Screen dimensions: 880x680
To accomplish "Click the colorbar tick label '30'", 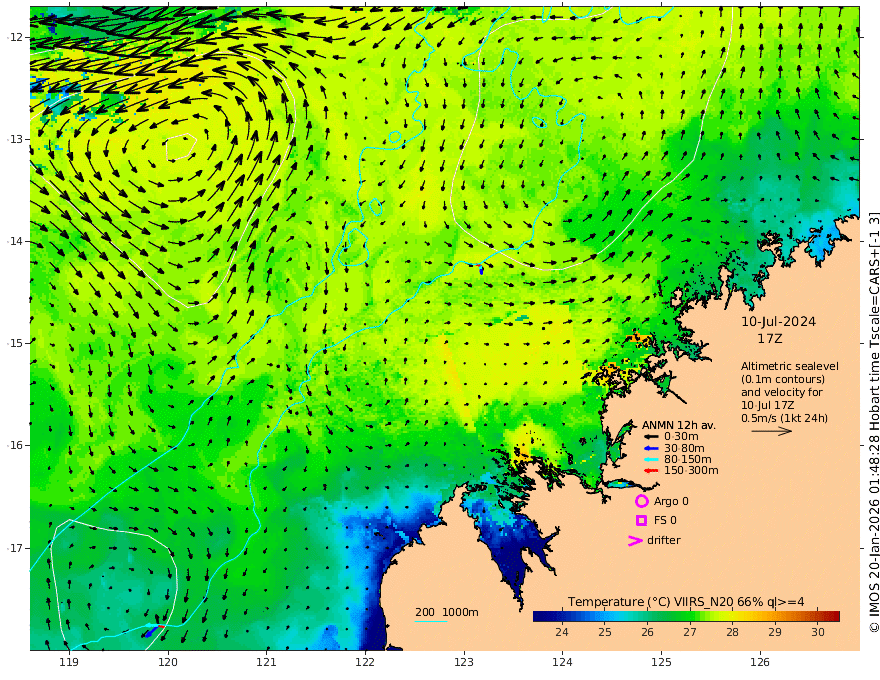I will pos(818,632).
